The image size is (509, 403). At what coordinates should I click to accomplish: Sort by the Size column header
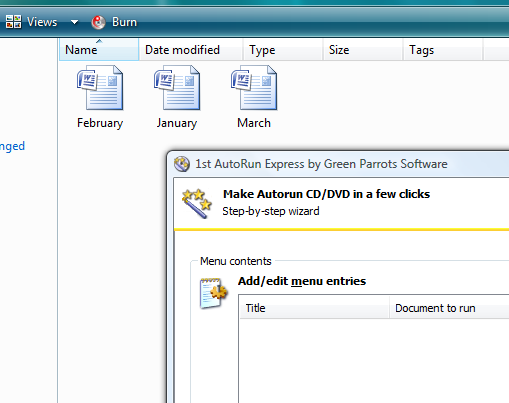coord(363,50)
